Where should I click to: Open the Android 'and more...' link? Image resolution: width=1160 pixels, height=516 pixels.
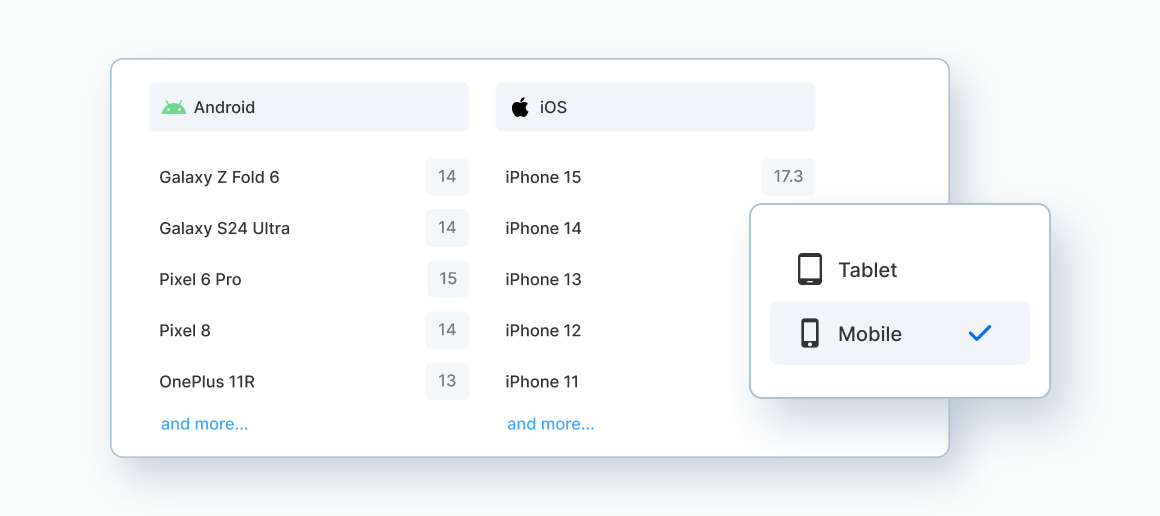[x=204, y=424]
